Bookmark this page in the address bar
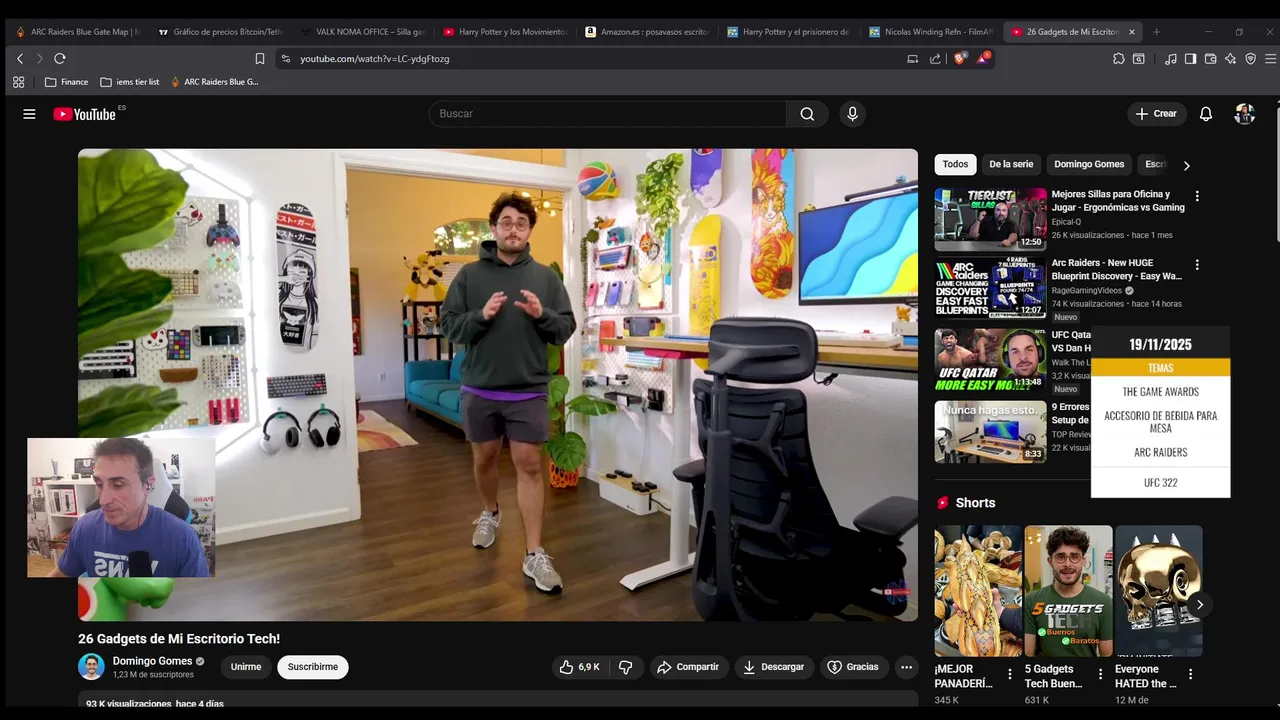Screen dimensions: 1280x720 [260, 59]
